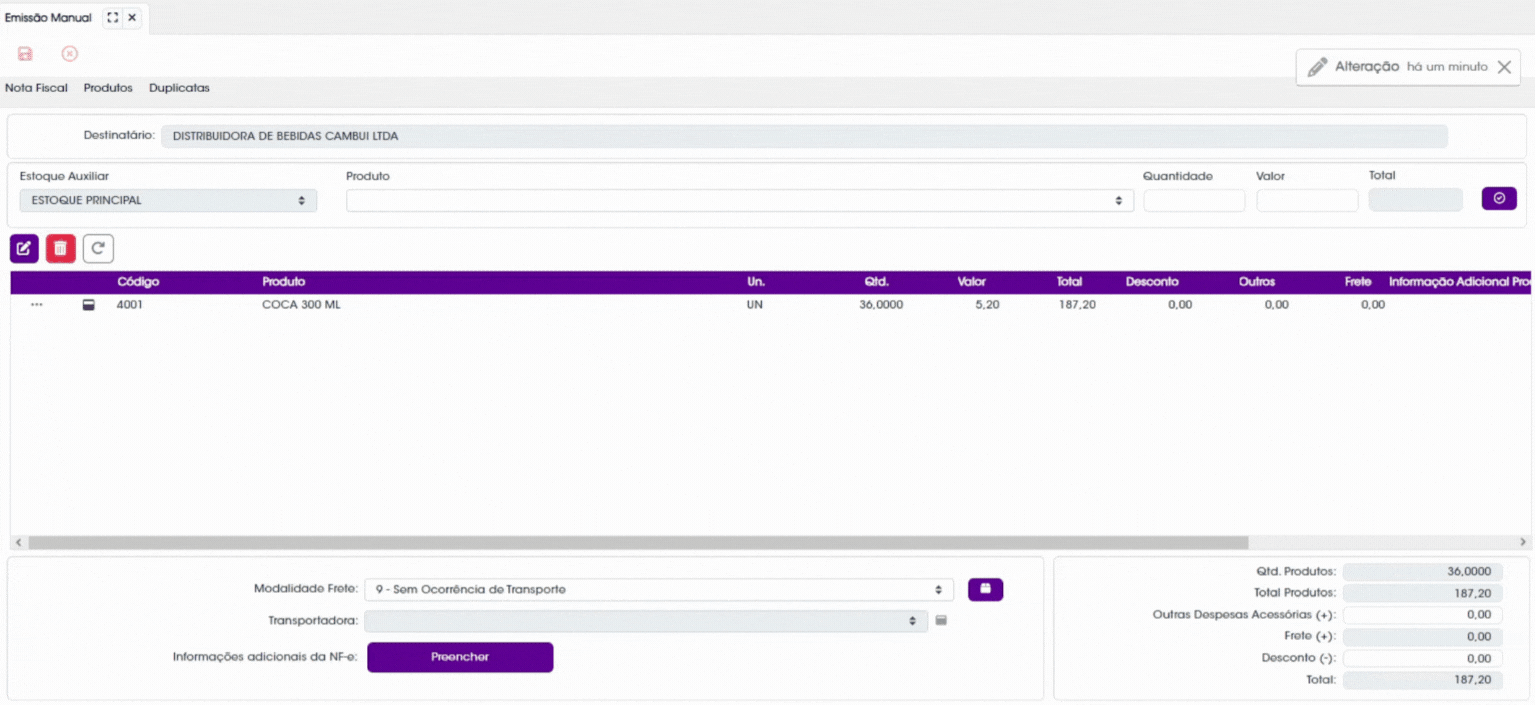Confirm product entry with purple check button
The height and width of the screenshot is (705, 1535).
1499,199
